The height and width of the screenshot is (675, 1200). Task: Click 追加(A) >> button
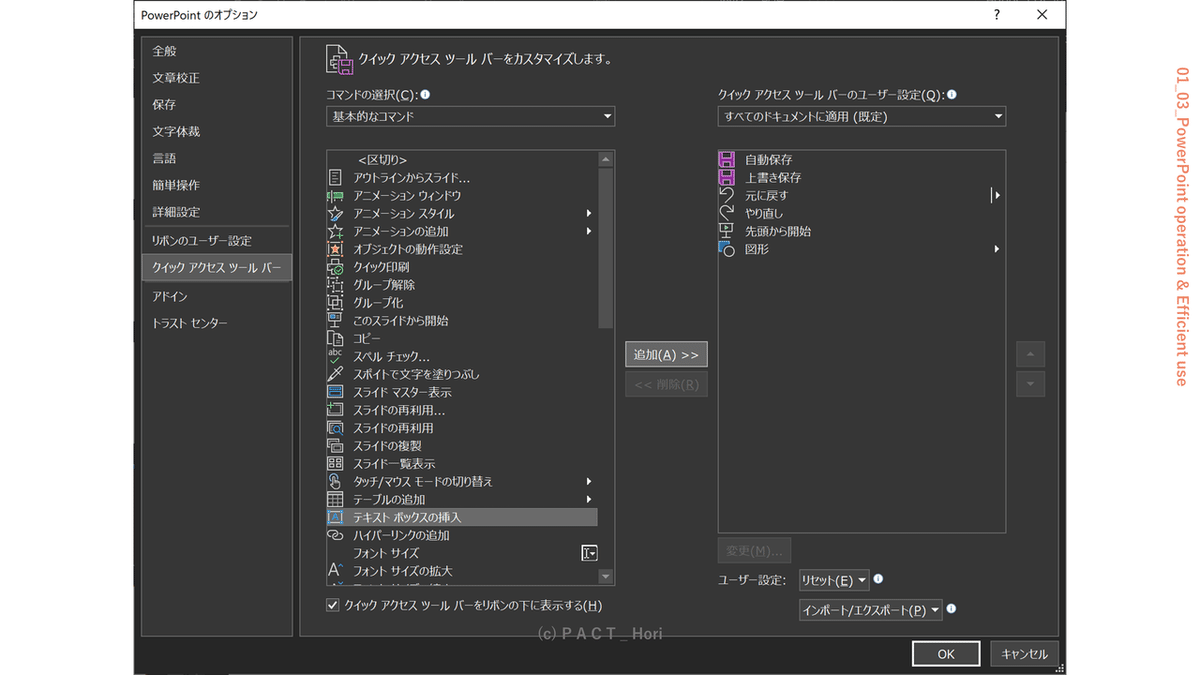666,355
